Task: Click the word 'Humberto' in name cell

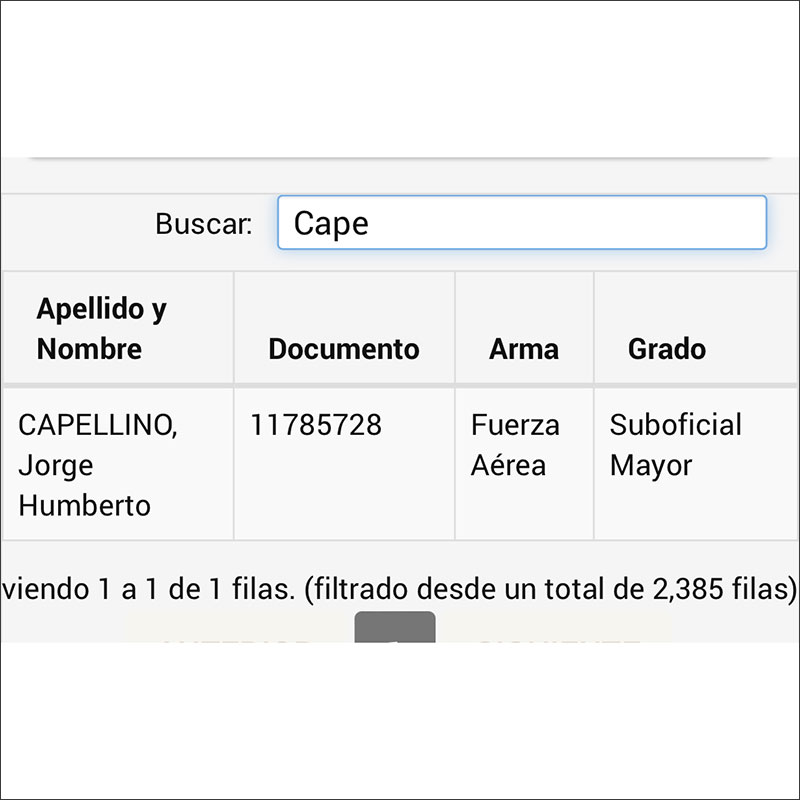Action: 85,505
